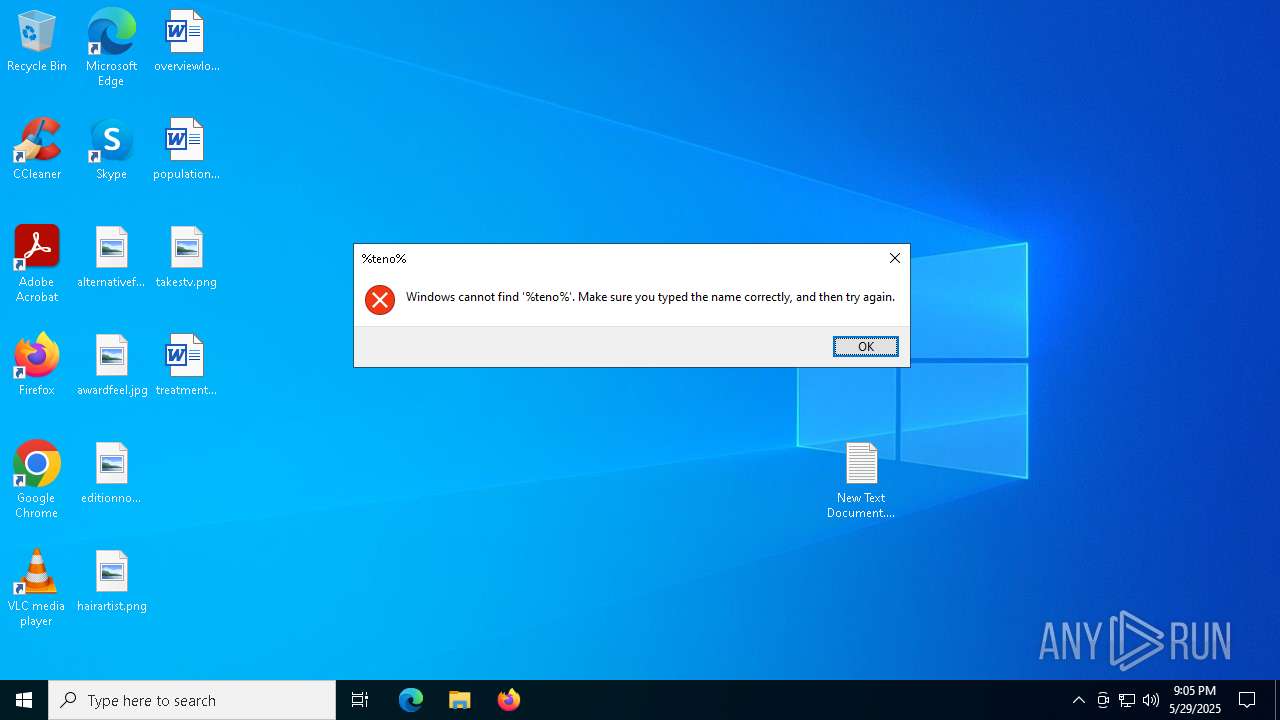Select the VLC media player shortcut
The height and width of the screenshot is (720, 1280).
(x=37, y=588)
